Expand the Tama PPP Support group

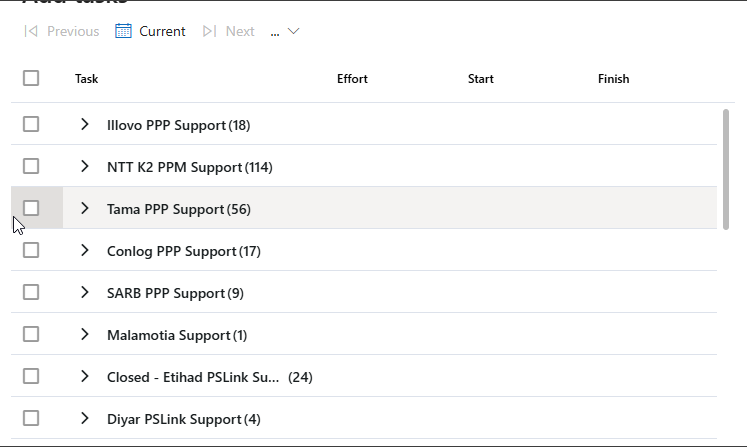[85, 208]
